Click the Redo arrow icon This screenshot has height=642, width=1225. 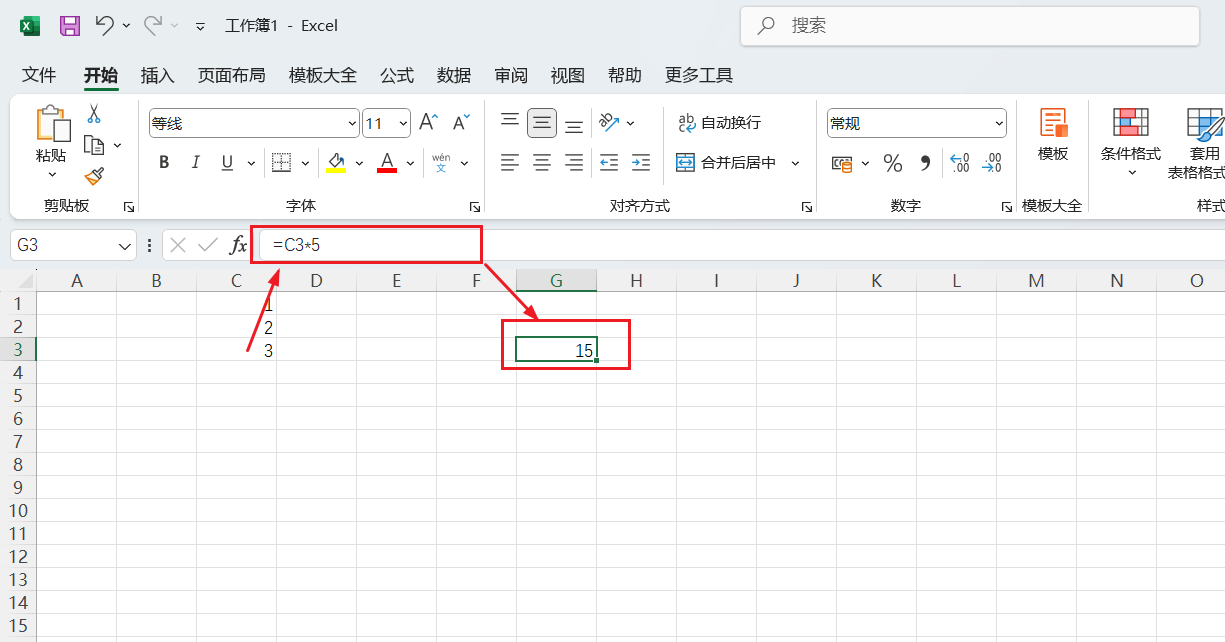click(153, 26)
